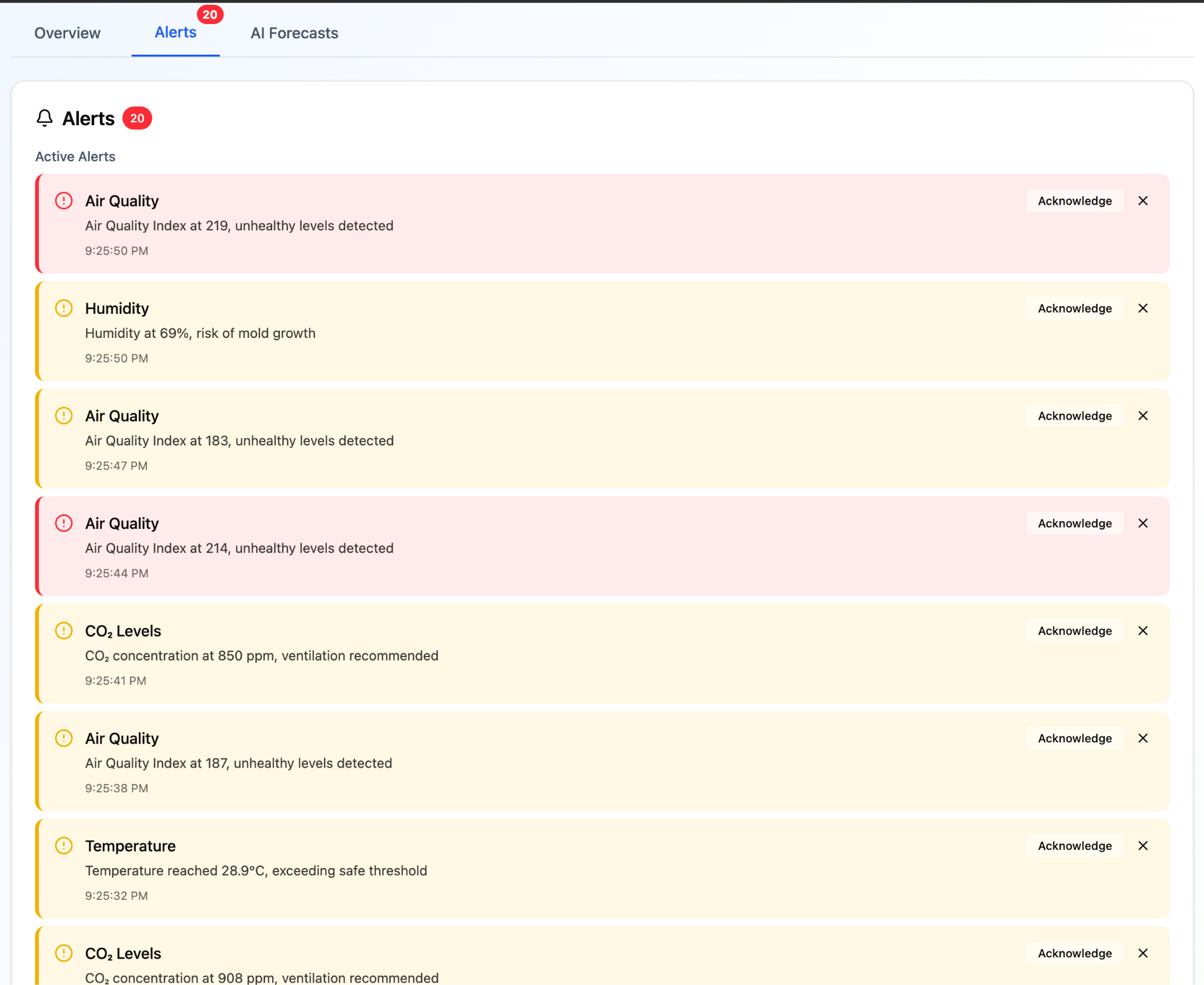Acknowledge the Temperature 28.9°C alert
Viewport: 1204px width, 985px height.
pos(1074,846)
